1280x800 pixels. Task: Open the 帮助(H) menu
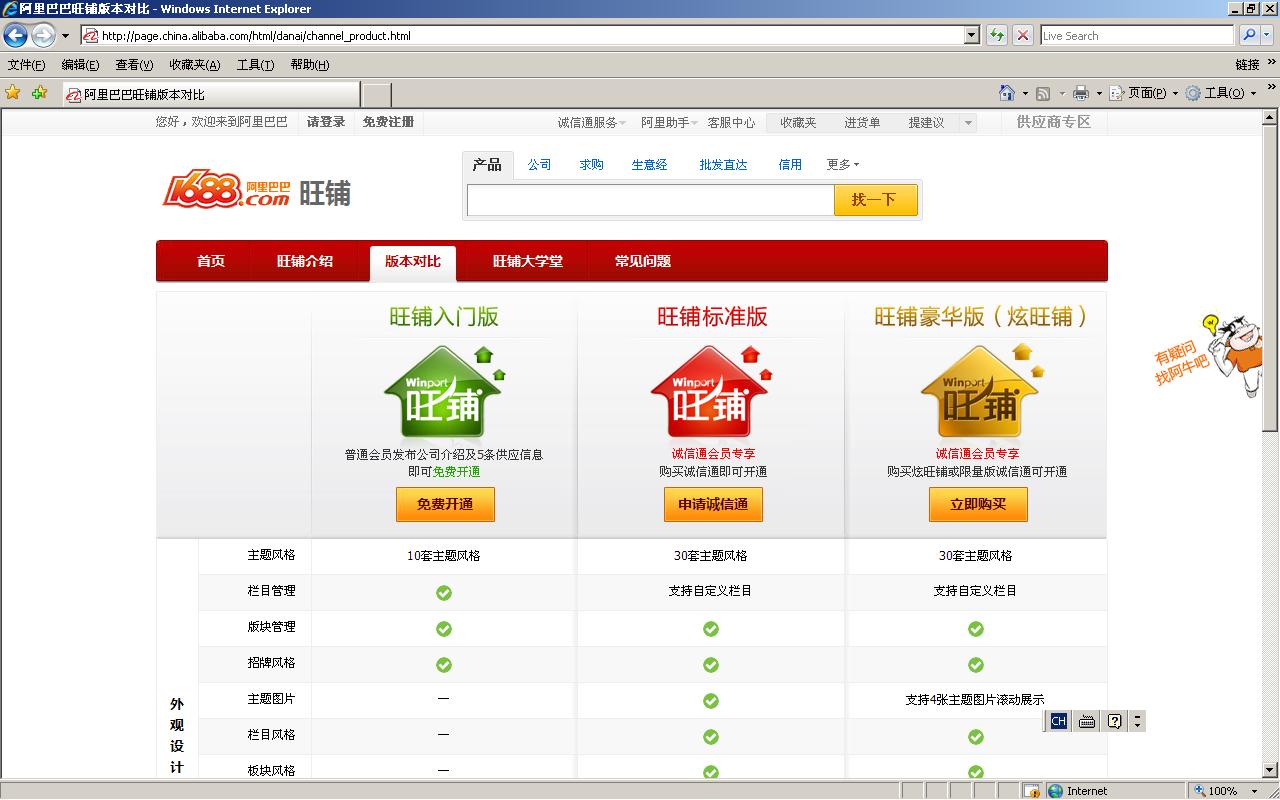[x=309, y=65]
